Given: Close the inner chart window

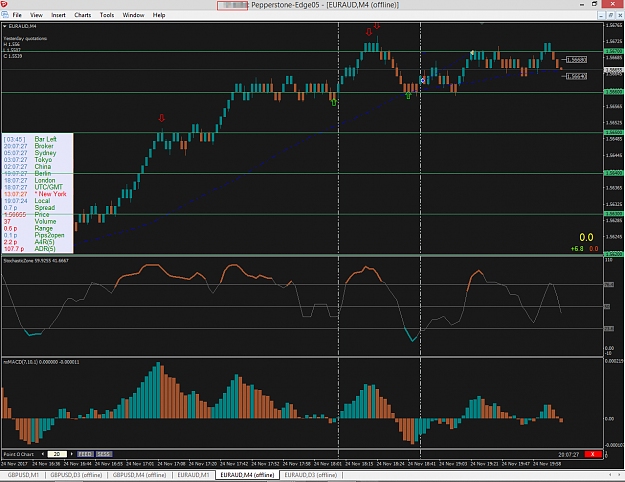Looking at the screenshot, I should [620, 15].
